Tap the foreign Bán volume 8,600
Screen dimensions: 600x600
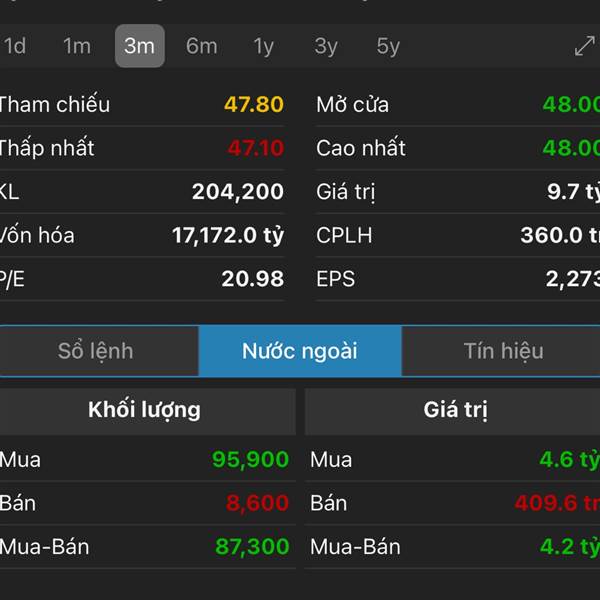257,503
